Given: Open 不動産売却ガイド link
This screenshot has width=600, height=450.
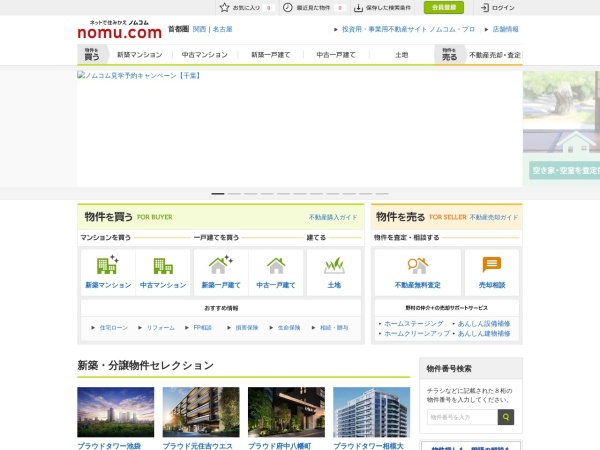Looking at the screenshot, I should pos(494,217).
